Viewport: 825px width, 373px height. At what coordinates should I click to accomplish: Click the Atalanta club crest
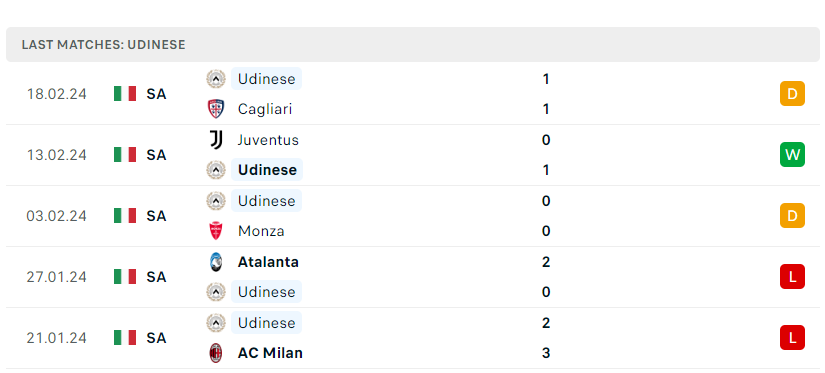(216, 262)
